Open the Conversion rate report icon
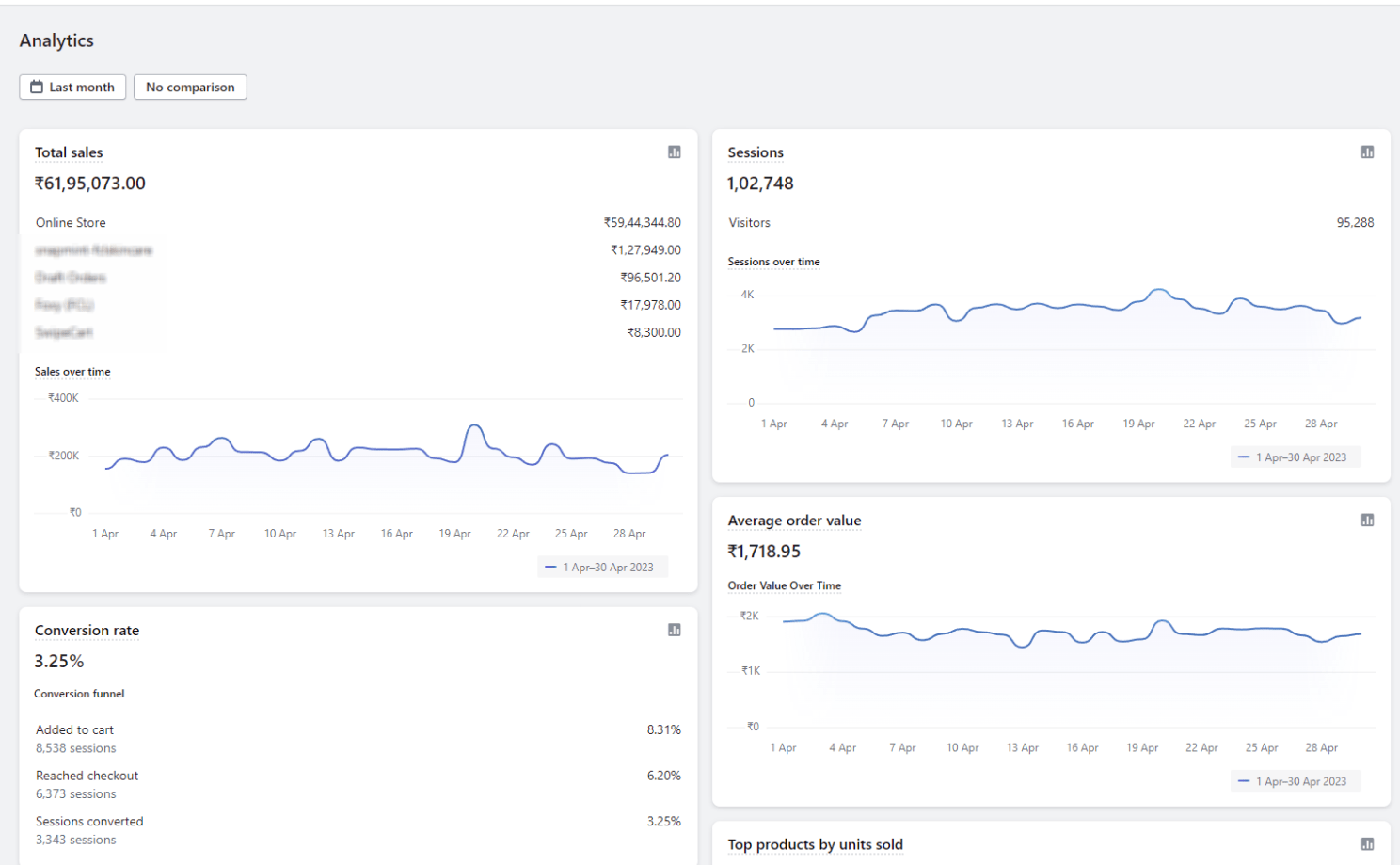Screen dimensions: 1400x865 [x=674, y=630]
